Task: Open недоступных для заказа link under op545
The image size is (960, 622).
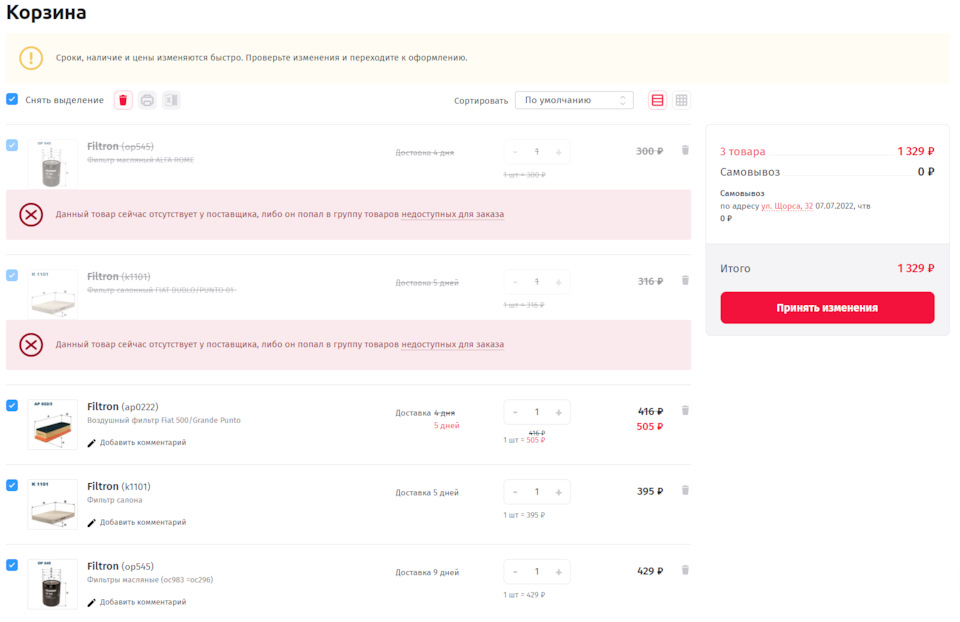Action: [452, 214]
